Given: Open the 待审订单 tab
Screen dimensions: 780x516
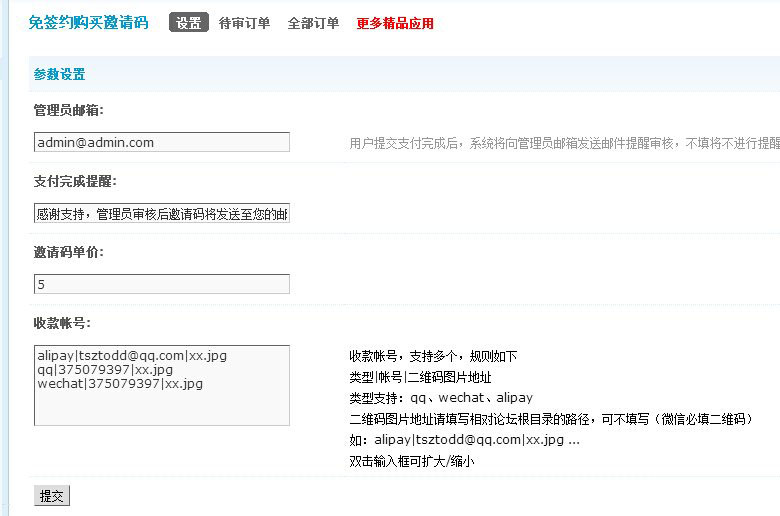Looking at the screenshot, I should 244,23.
